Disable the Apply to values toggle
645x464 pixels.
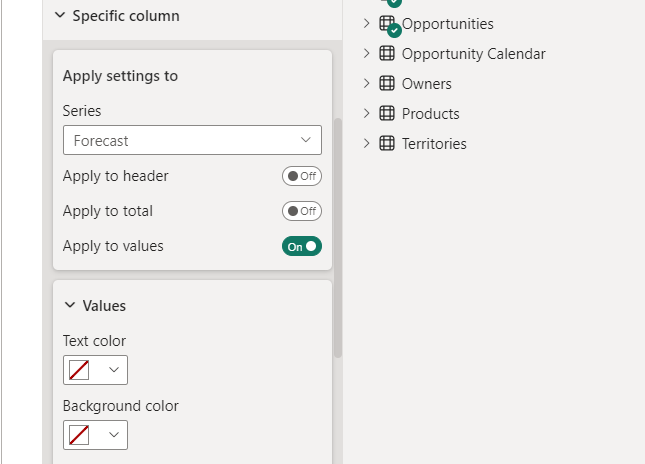[x=301, y=246]
